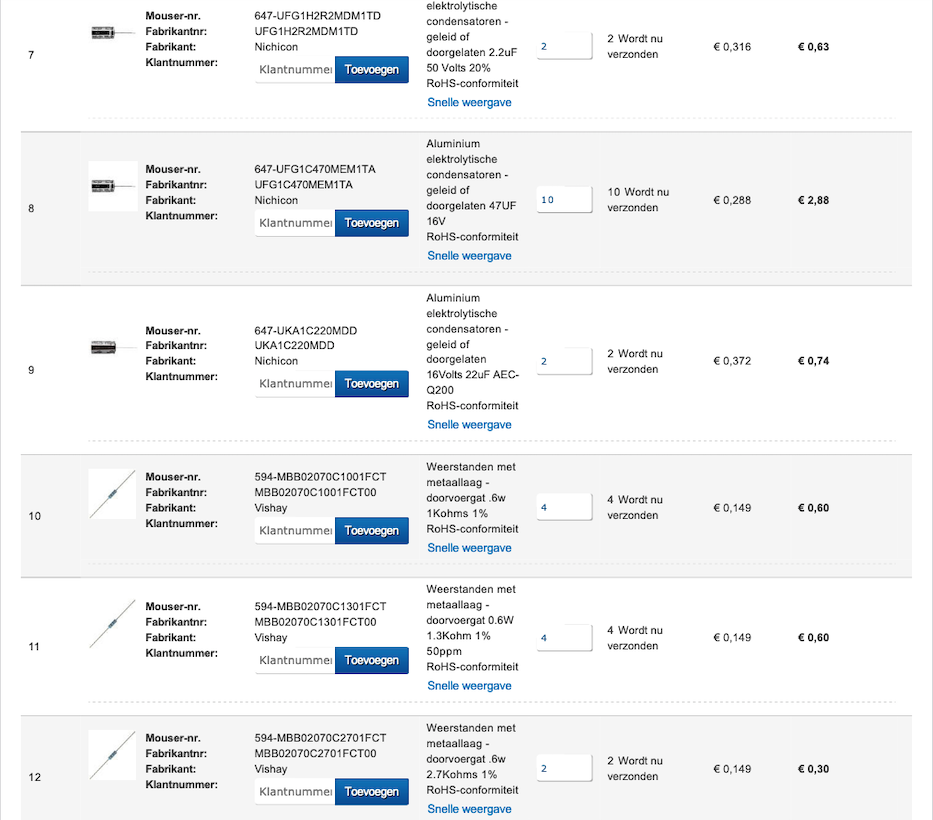The height and width of the screenshot is (820, 933).
Task: Click the 2.7Kohm resistor image in row 12
Action: pyautogui.click(x=112, y=755)
